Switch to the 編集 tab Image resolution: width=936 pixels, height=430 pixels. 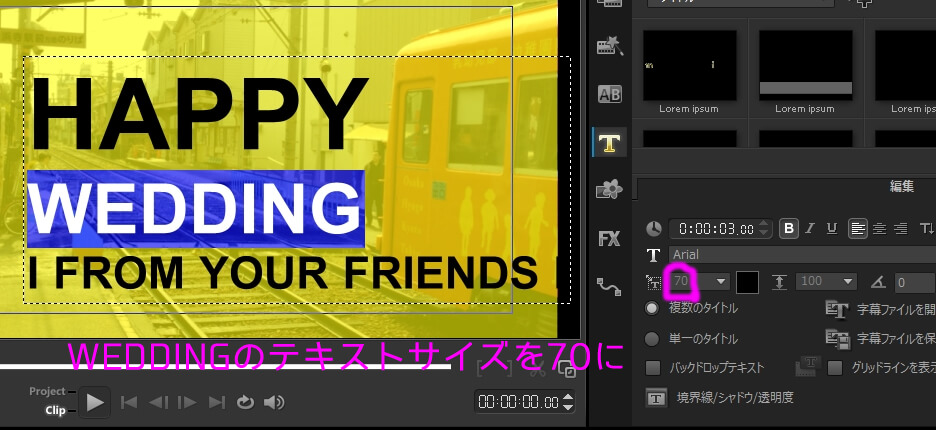pyautogui.click(x=901, y=186)
